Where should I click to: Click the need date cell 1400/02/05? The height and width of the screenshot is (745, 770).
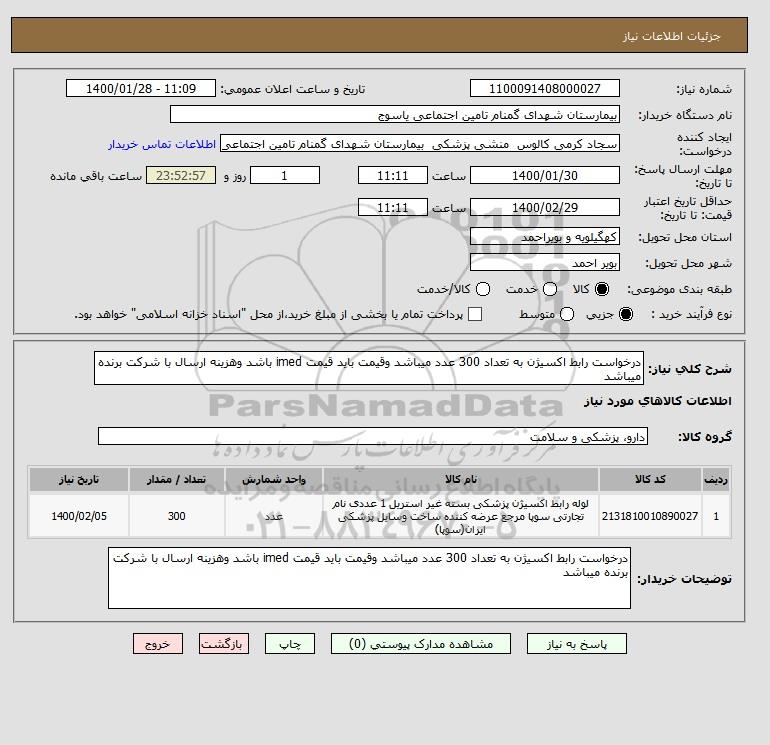[x=79, y=516]
